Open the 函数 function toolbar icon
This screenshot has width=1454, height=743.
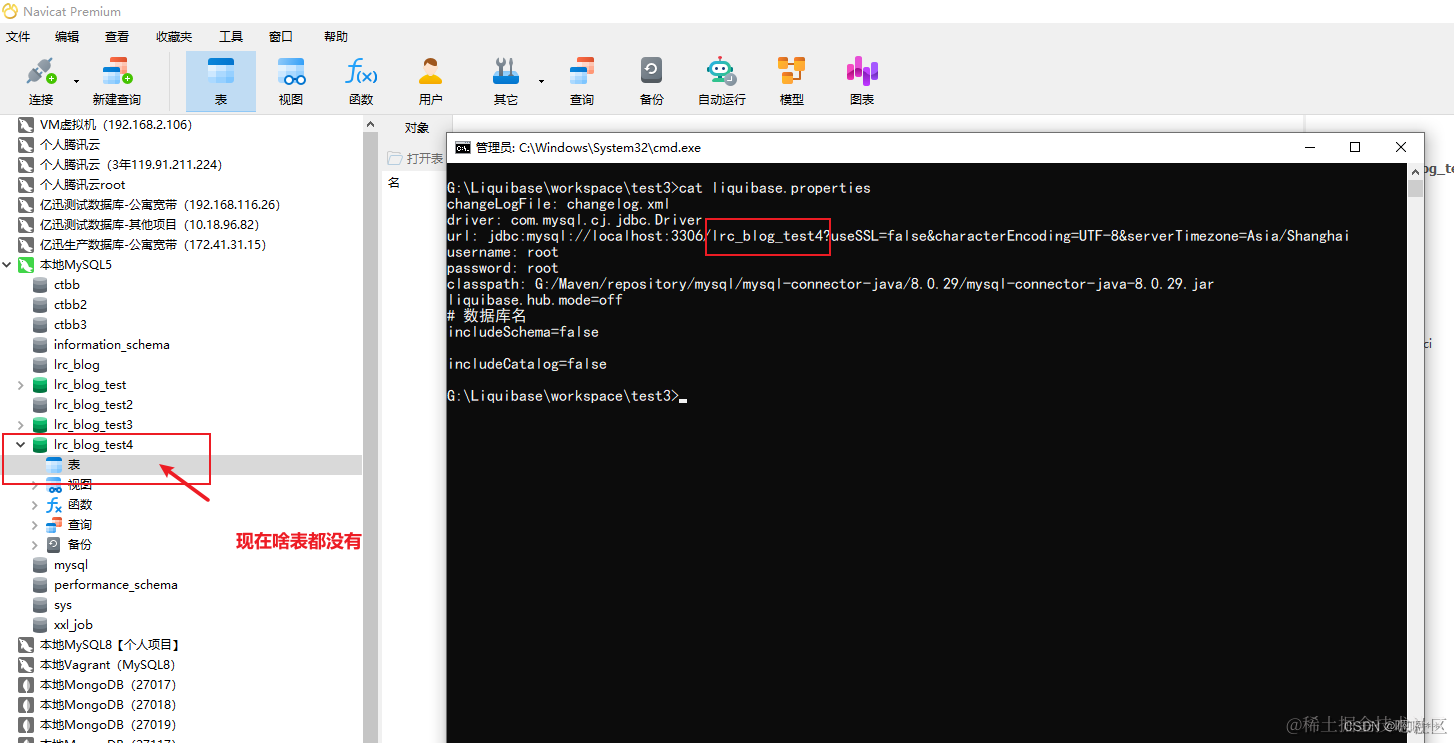click(361, 80)
